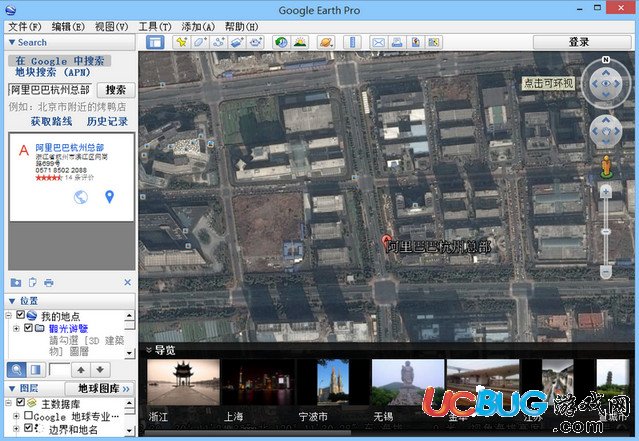Copy search results to My Places folder icon
Image resolution: width=639 pixels, height=441 pixels.
click(16, 282)
